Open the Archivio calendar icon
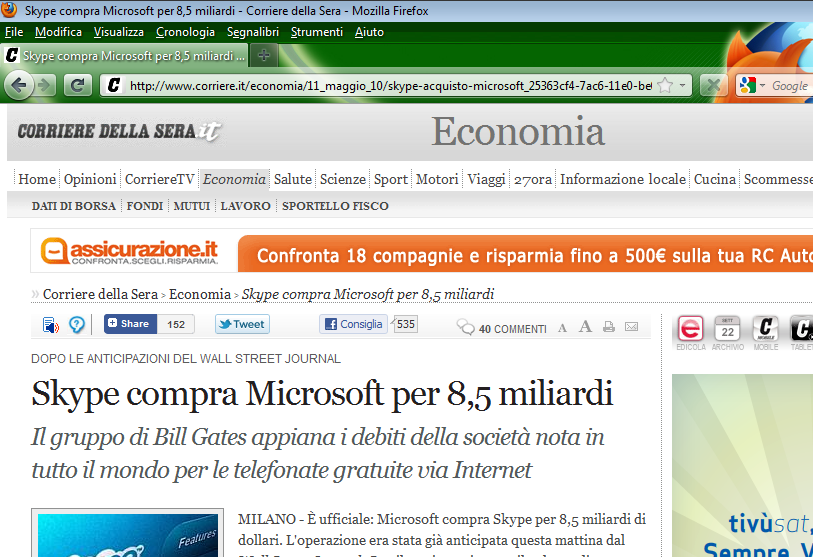Image resolution: width=813 pixels, height=557 pixels. [x=728, y=329]
